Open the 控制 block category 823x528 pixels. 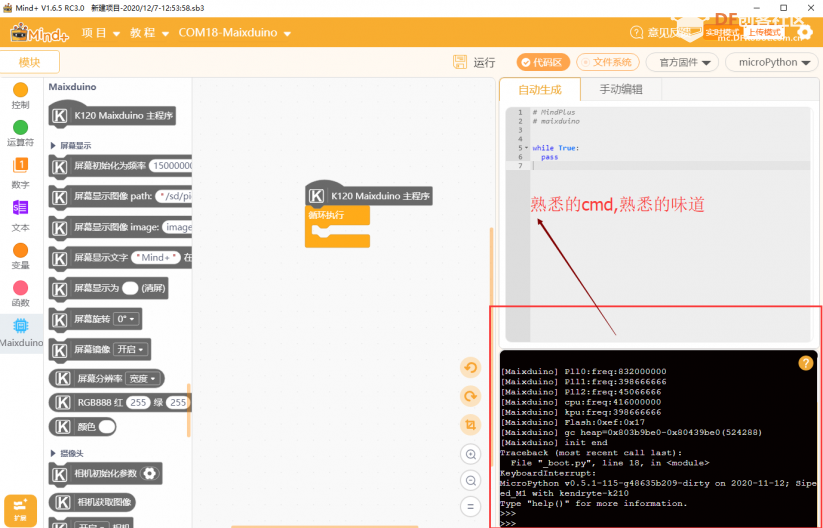(20, 96)
